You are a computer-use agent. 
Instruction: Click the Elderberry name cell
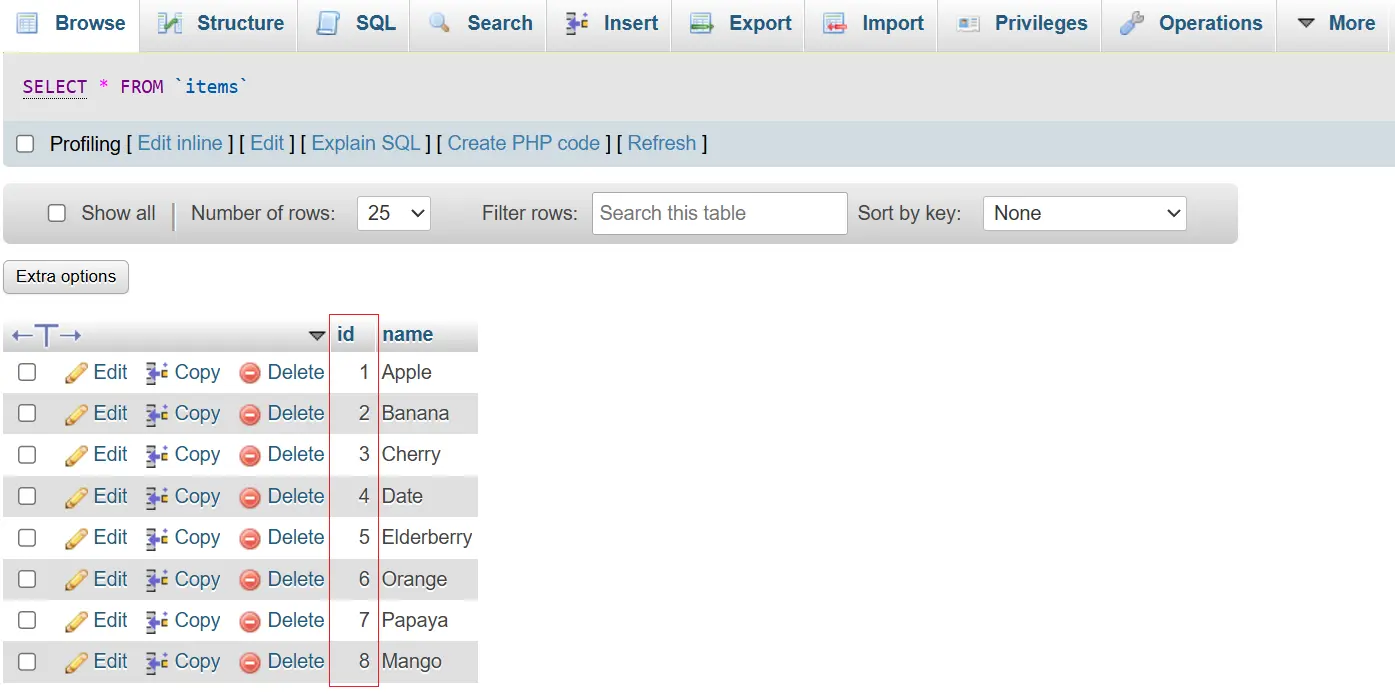pos(427,537)
